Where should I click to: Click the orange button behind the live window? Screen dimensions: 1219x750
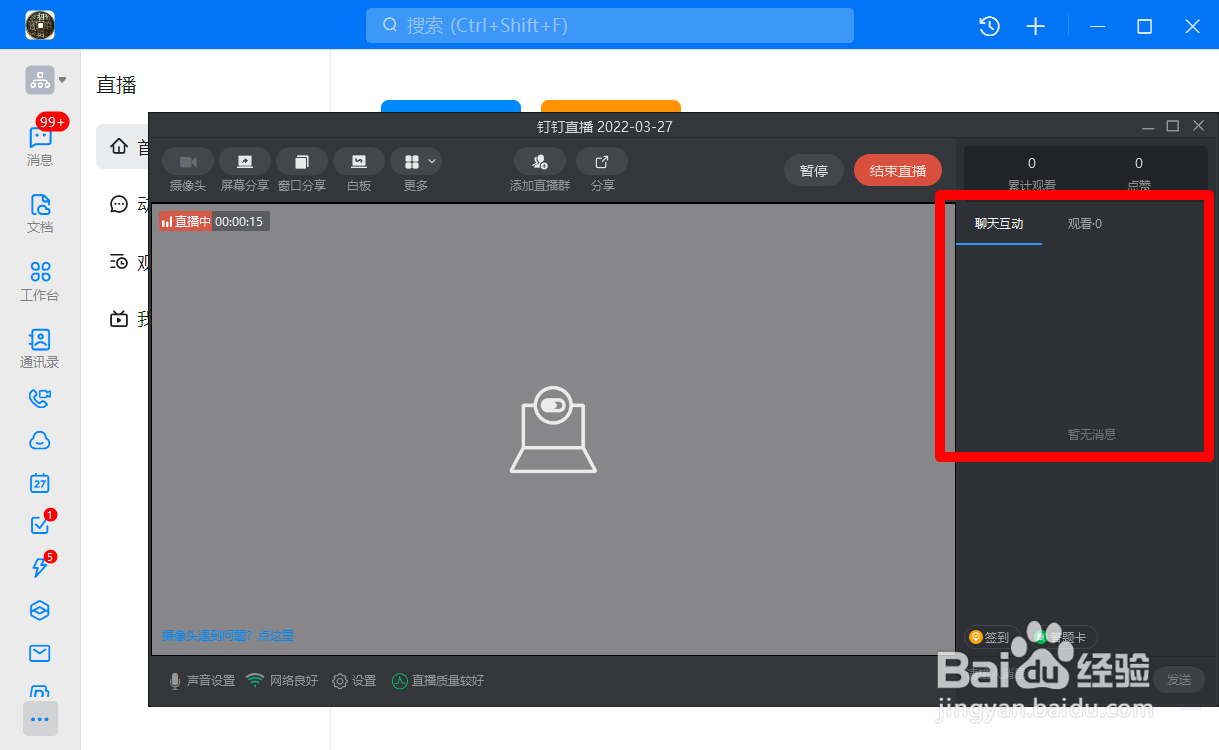coord(611,106)
